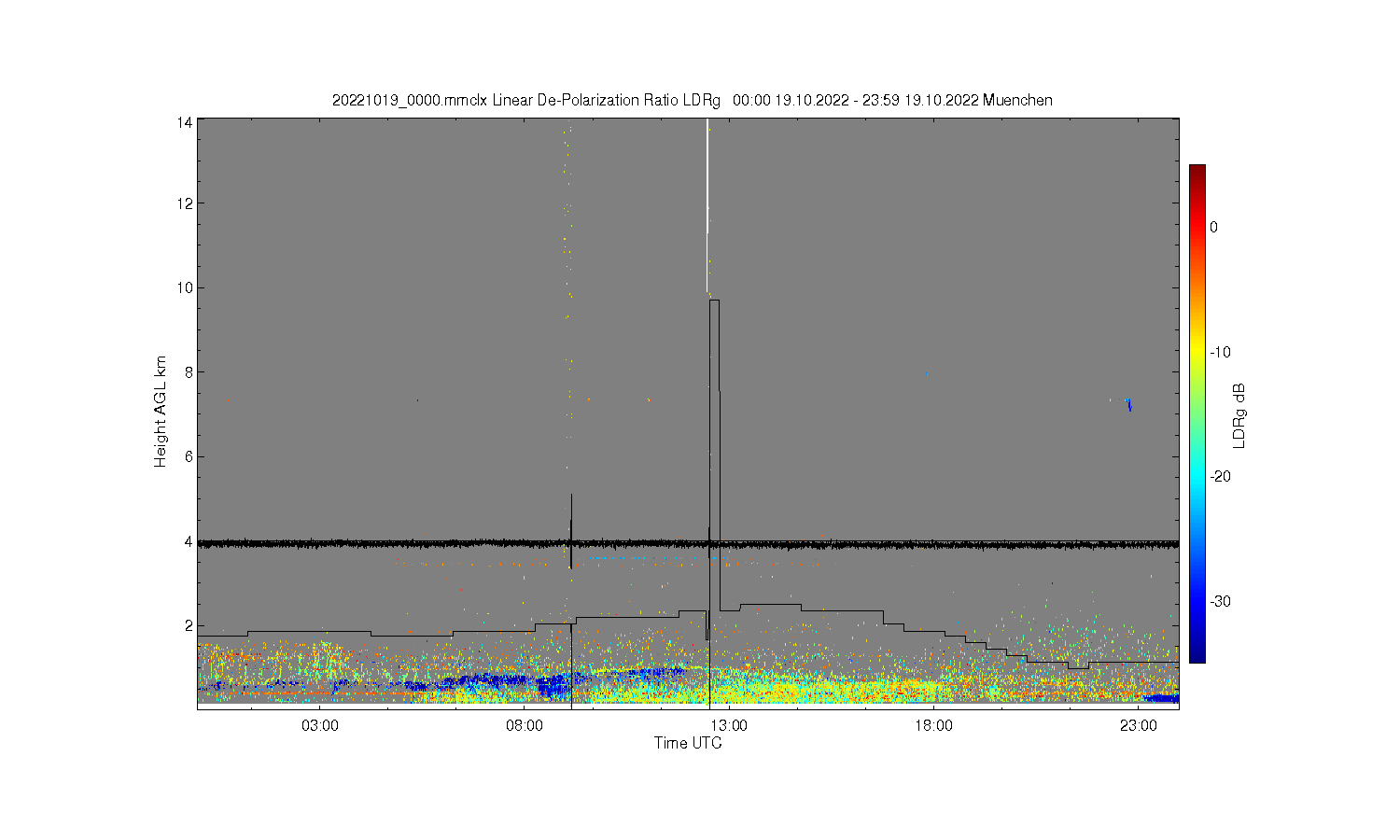Click the top of the black stepped line's spike near 9.7 km
Viewport: 1400px width, 840px height.
(714, 300)
